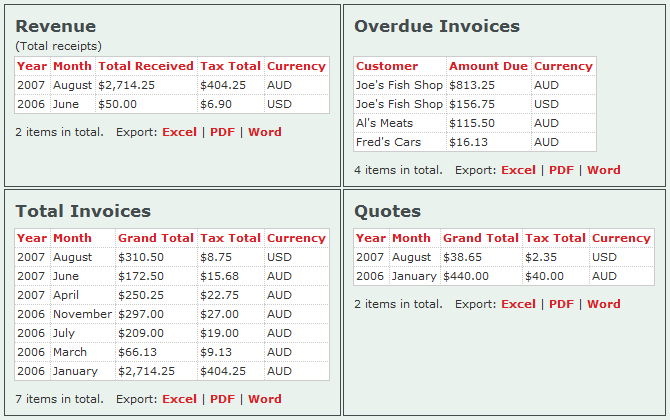Export Total Invoices as PDF
Image resolution: width=670 pixels, height=420 pixels.
click(222, 399)
